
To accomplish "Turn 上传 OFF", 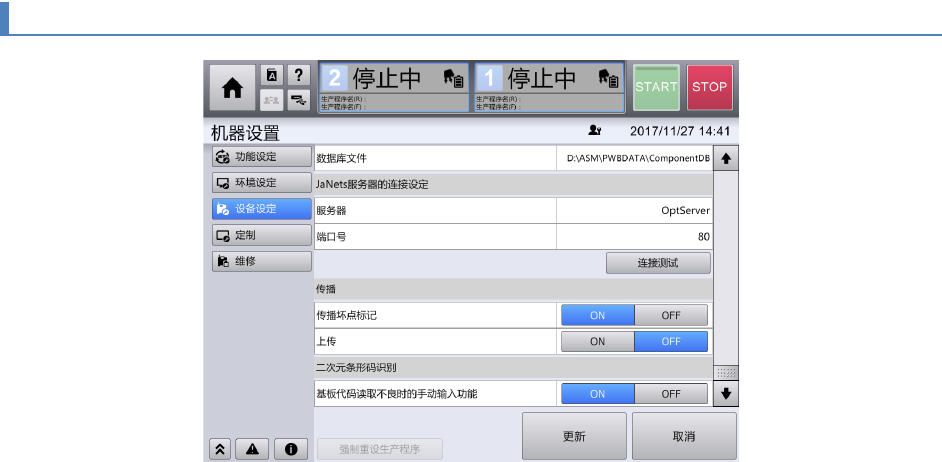I will tap(671, 341).
